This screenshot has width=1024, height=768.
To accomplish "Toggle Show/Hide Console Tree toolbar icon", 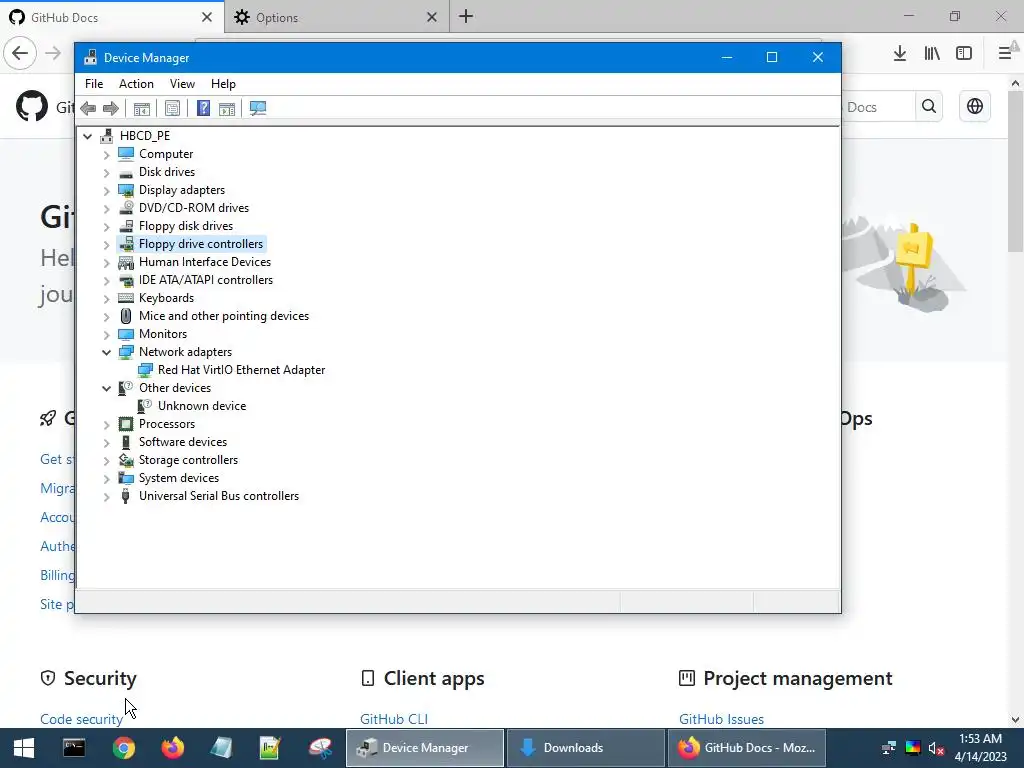I will pos(142,108).
